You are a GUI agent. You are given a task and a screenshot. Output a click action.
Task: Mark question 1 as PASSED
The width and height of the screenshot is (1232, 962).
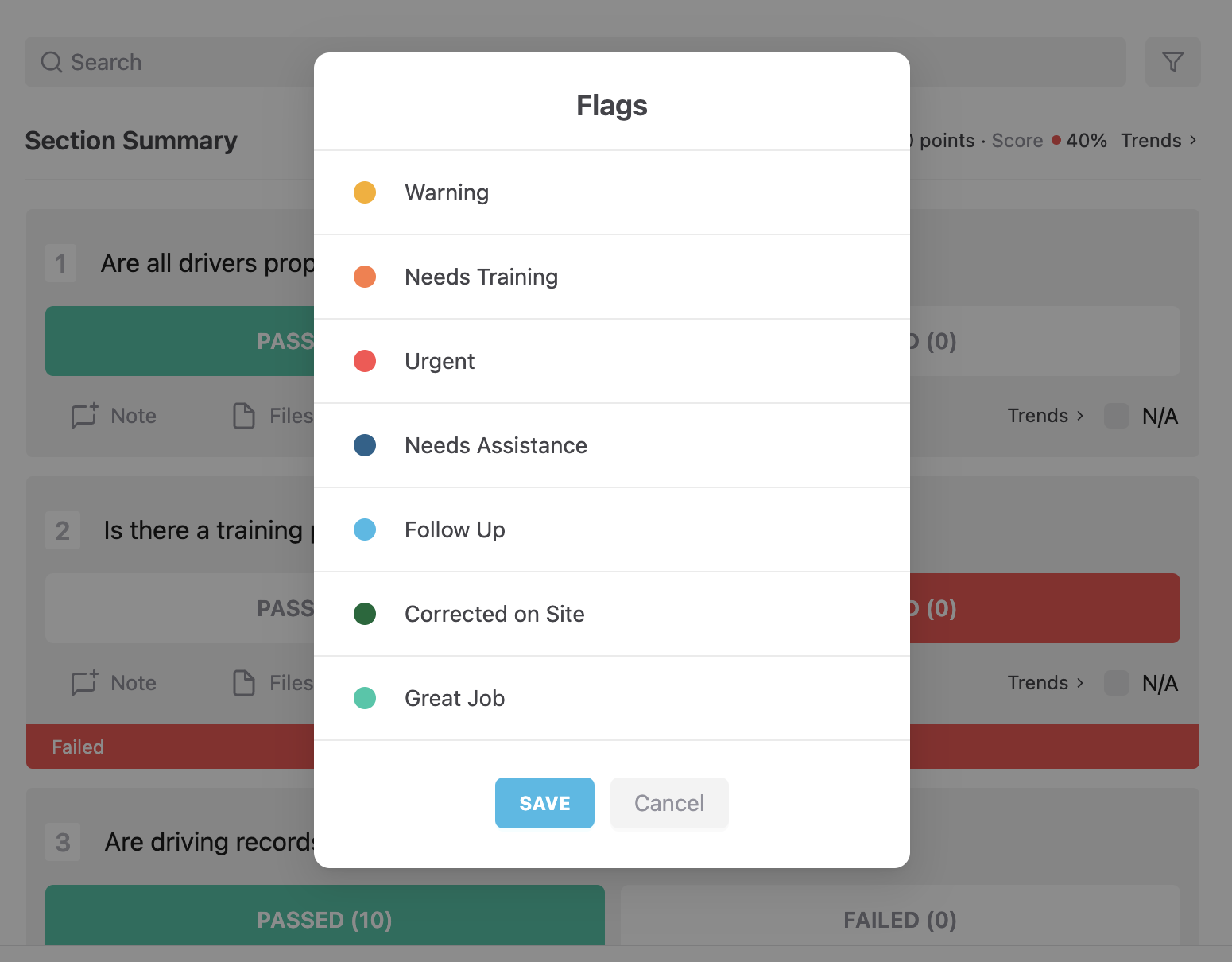[x=180, y=341]
